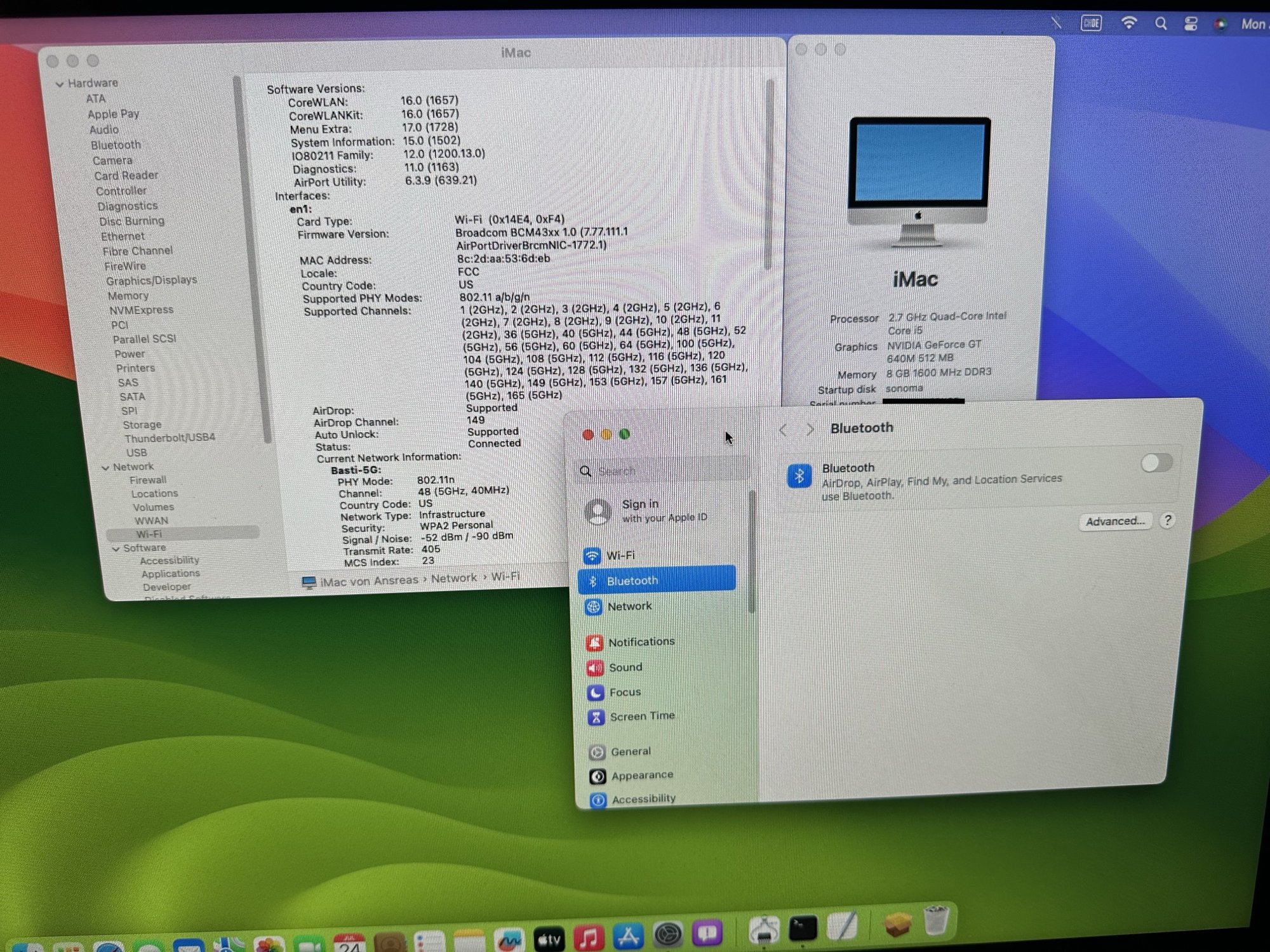Select Bluetooth under Hardware list

pos(116,145)
